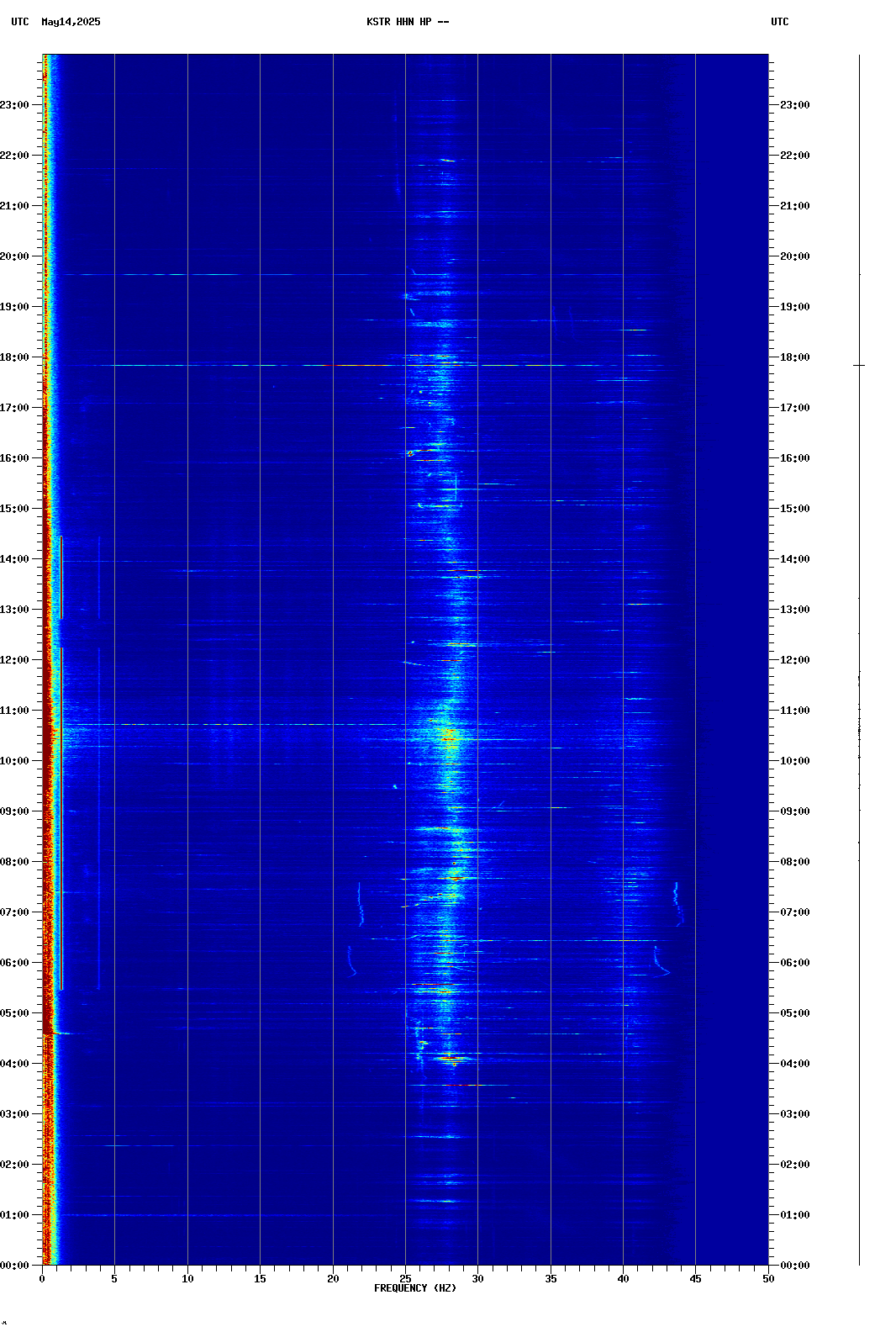Select the station title KSTR HHN HP
This screenshot has height=1332, width=896.
399,22
